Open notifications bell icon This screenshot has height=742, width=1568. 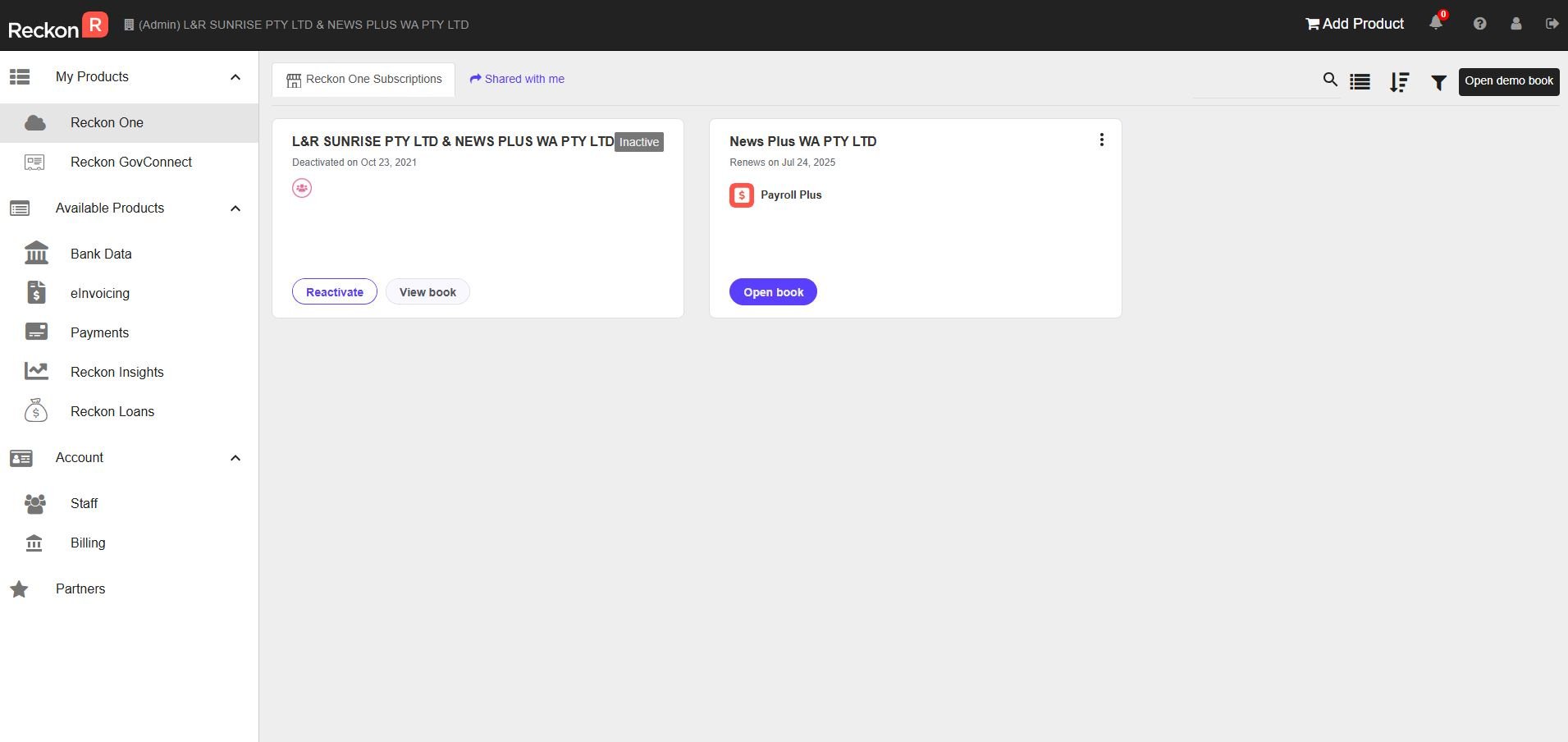coord(1436,23)
